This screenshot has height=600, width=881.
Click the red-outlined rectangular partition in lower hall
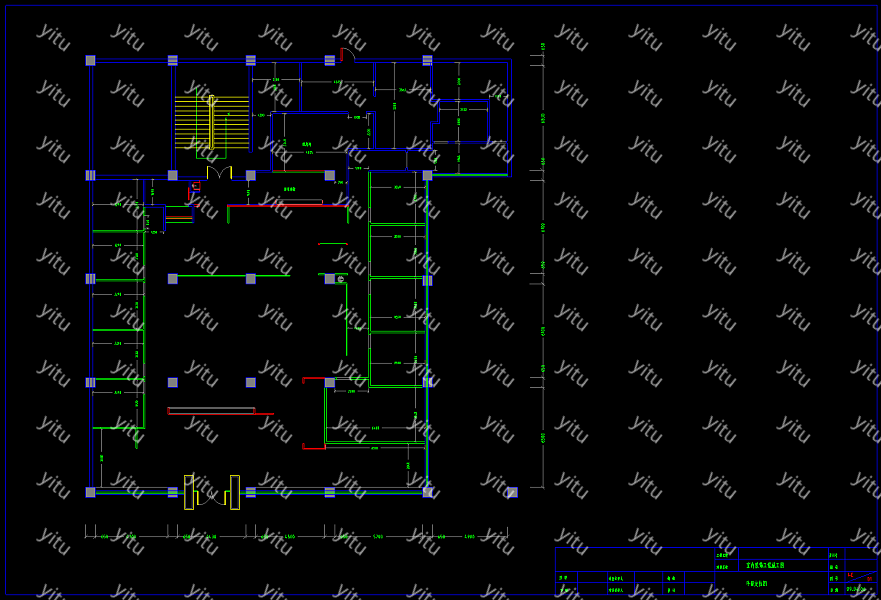(211, 410)
